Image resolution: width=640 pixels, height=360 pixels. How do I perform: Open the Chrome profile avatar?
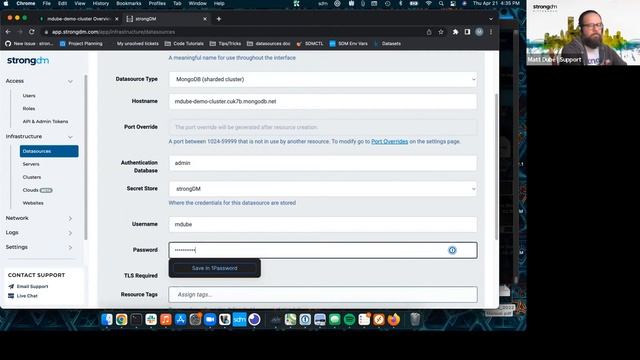[479, 32]
